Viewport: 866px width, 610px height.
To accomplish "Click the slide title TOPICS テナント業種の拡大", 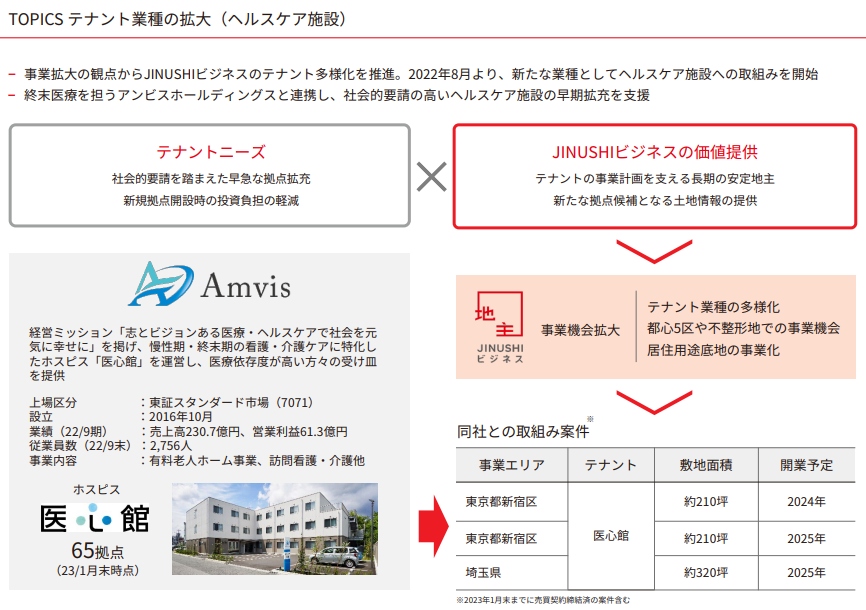I will tap(177, 19).
